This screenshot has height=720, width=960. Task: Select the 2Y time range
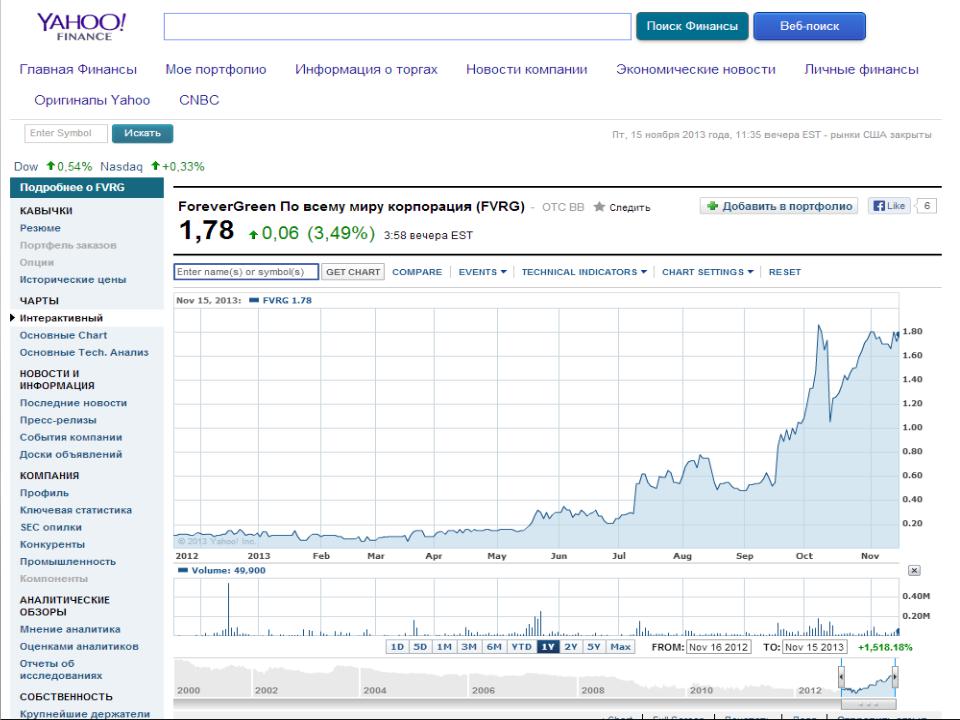pos(571,647)
